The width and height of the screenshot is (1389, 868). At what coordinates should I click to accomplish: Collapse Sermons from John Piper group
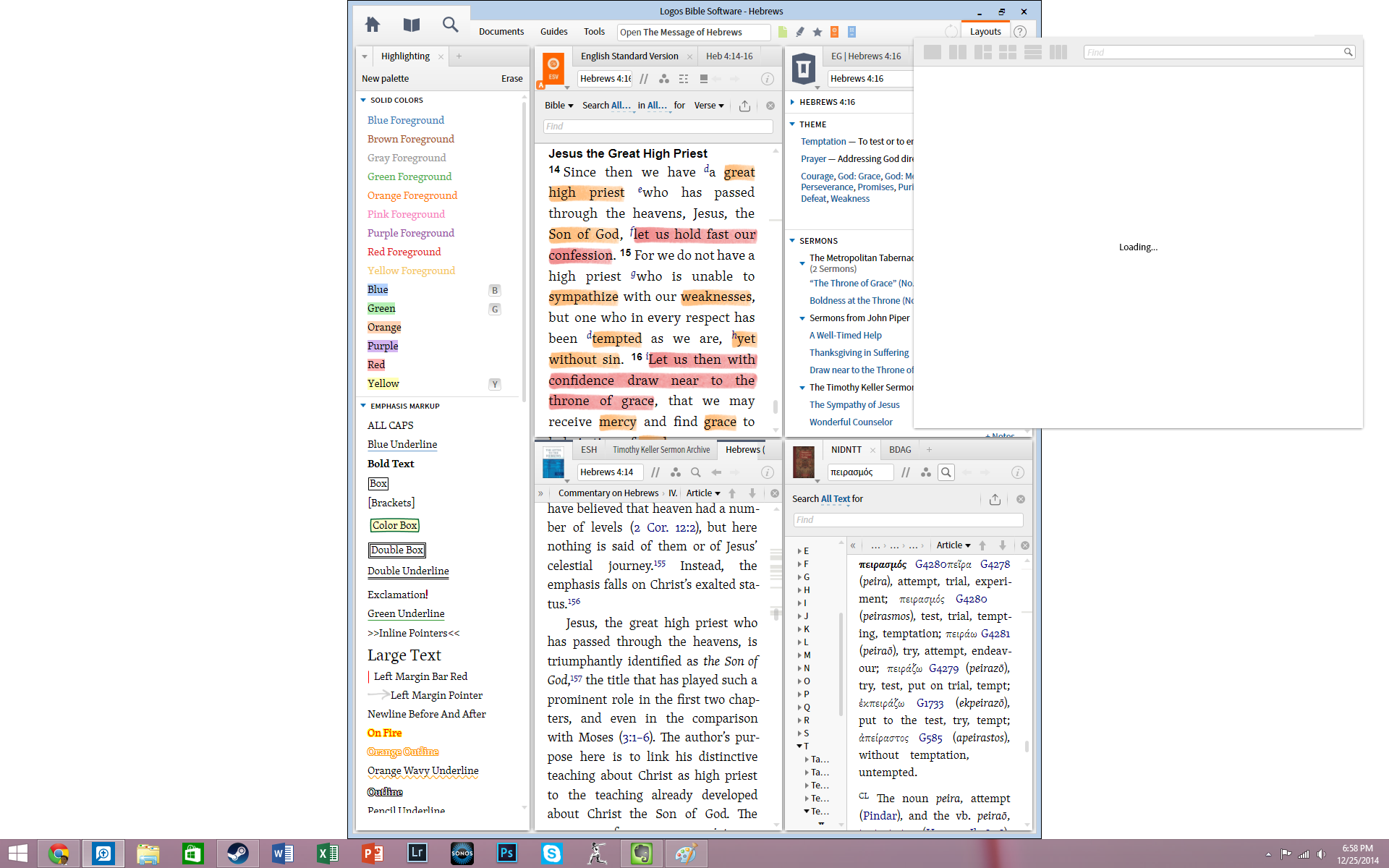point(802,318)
